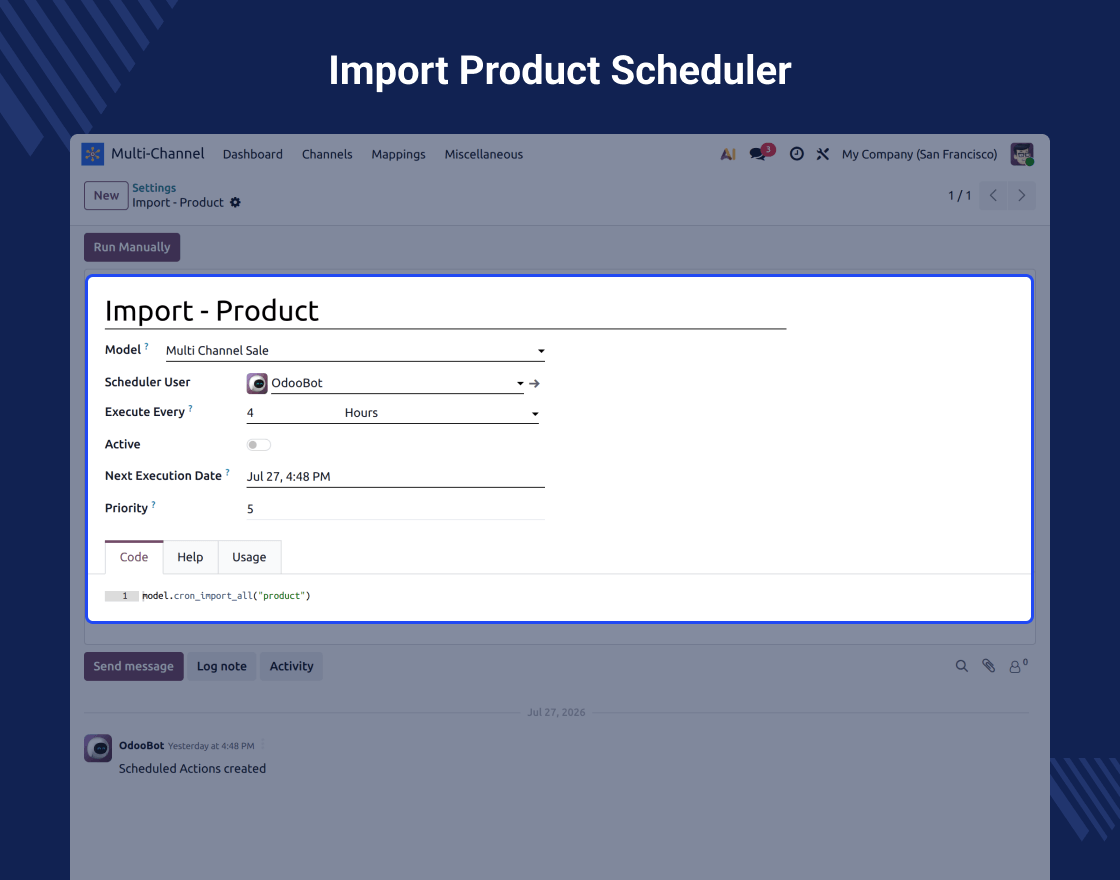Click the Import - Product title field
Screen dimensions: 1120x880
(446, 311)
